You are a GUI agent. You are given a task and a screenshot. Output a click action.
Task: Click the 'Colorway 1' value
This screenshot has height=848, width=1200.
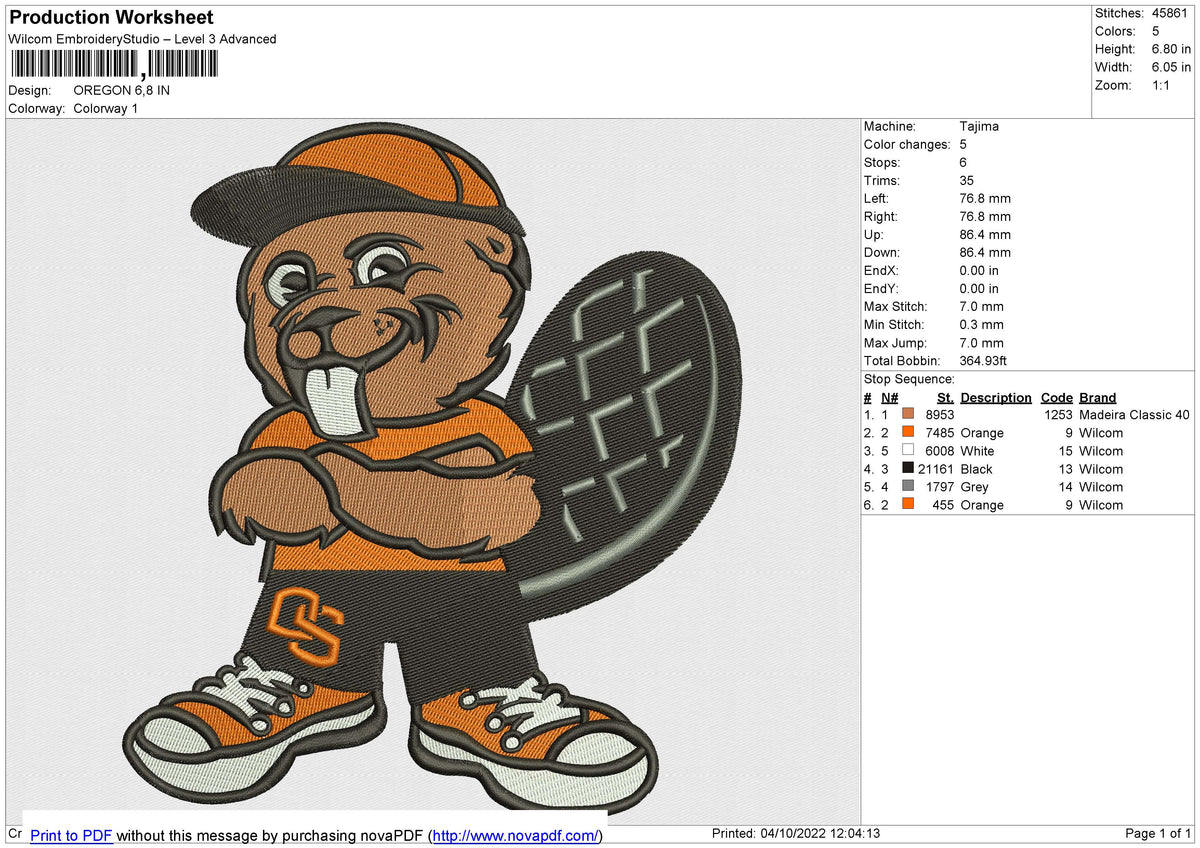(x=106, y=108)
